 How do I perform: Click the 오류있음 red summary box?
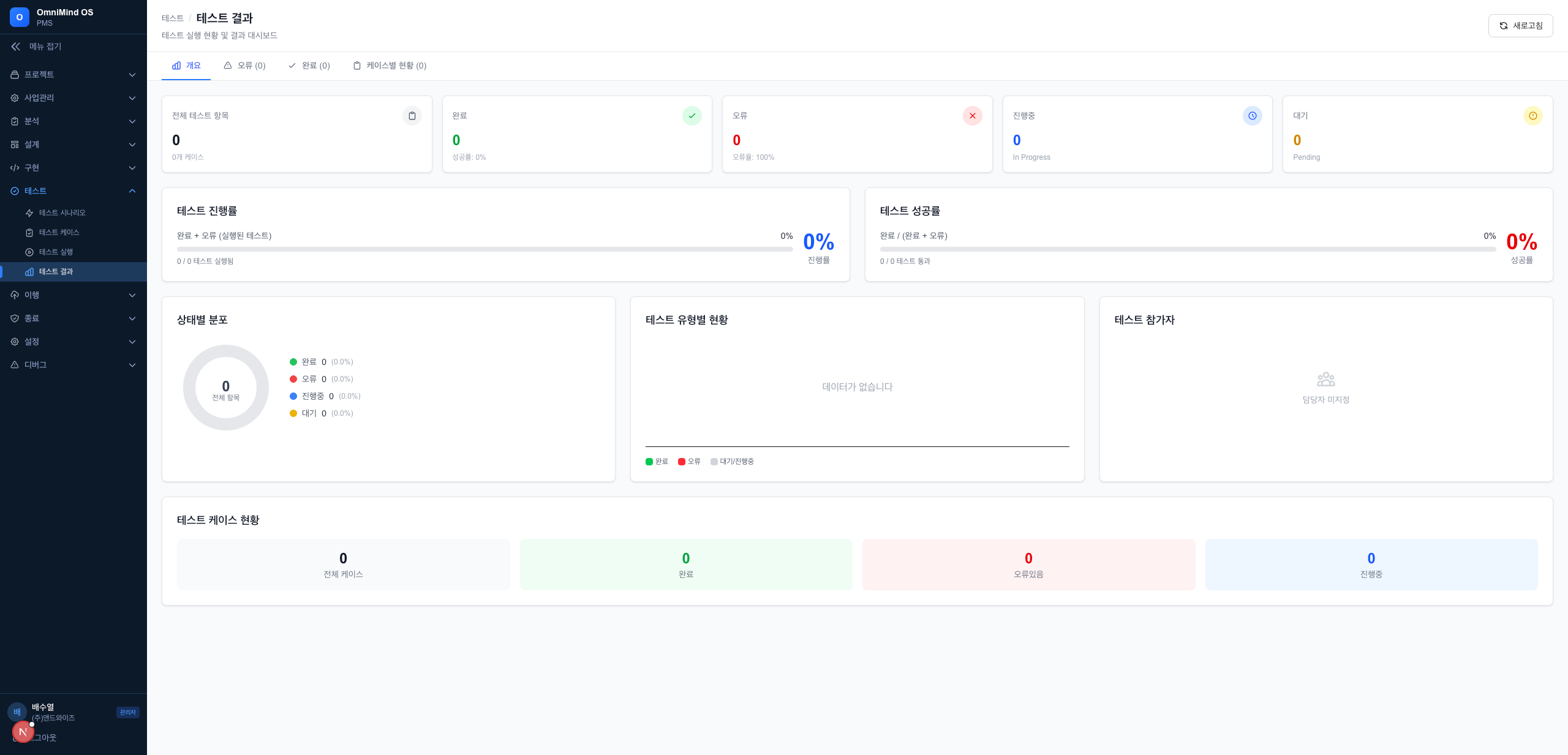[1028, 564]
